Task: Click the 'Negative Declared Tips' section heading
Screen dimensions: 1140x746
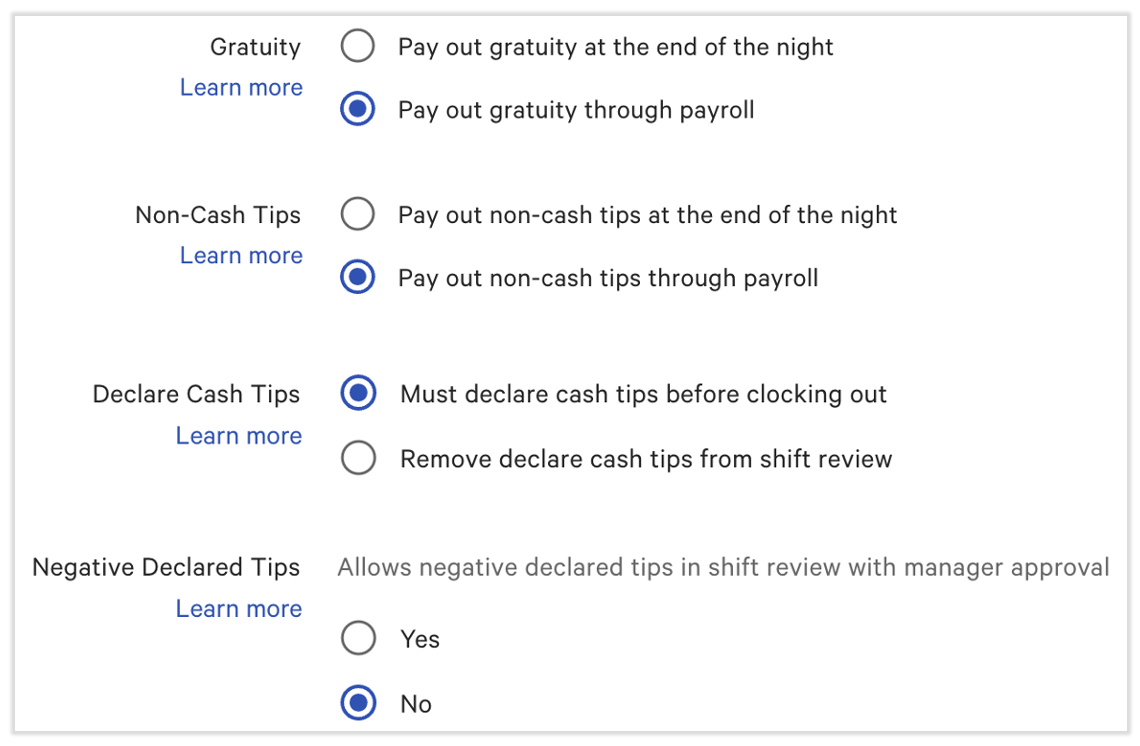Action: pos(166,567)
